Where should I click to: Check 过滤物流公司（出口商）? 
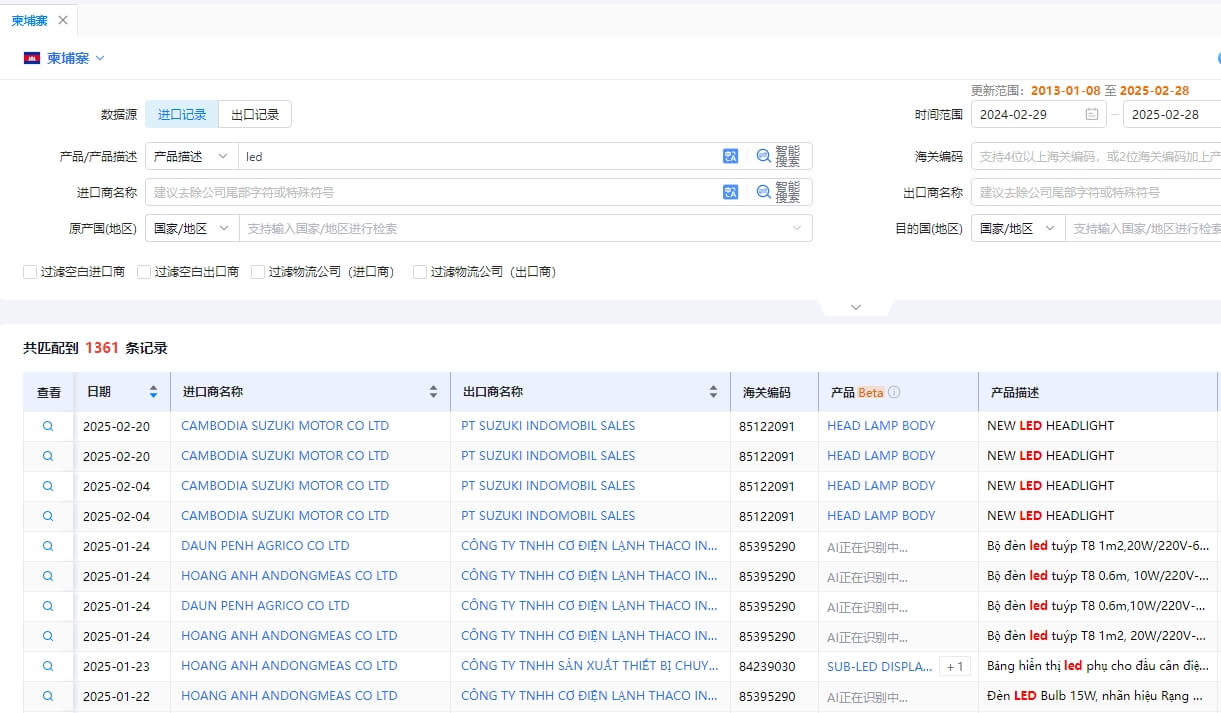(420, 271)
